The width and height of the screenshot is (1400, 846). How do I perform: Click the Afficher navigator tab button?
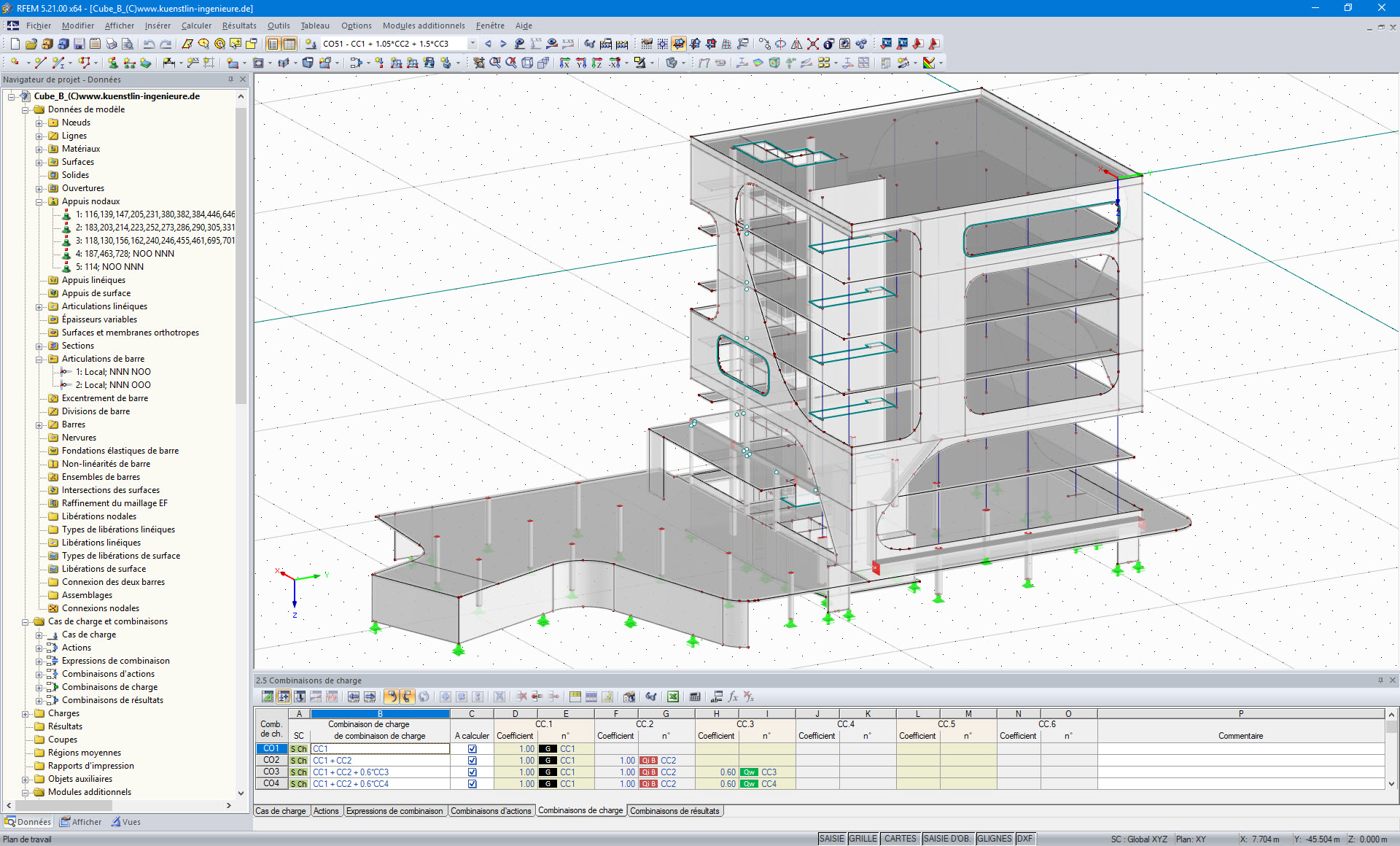pyautogui.click(x=81, y=822)
